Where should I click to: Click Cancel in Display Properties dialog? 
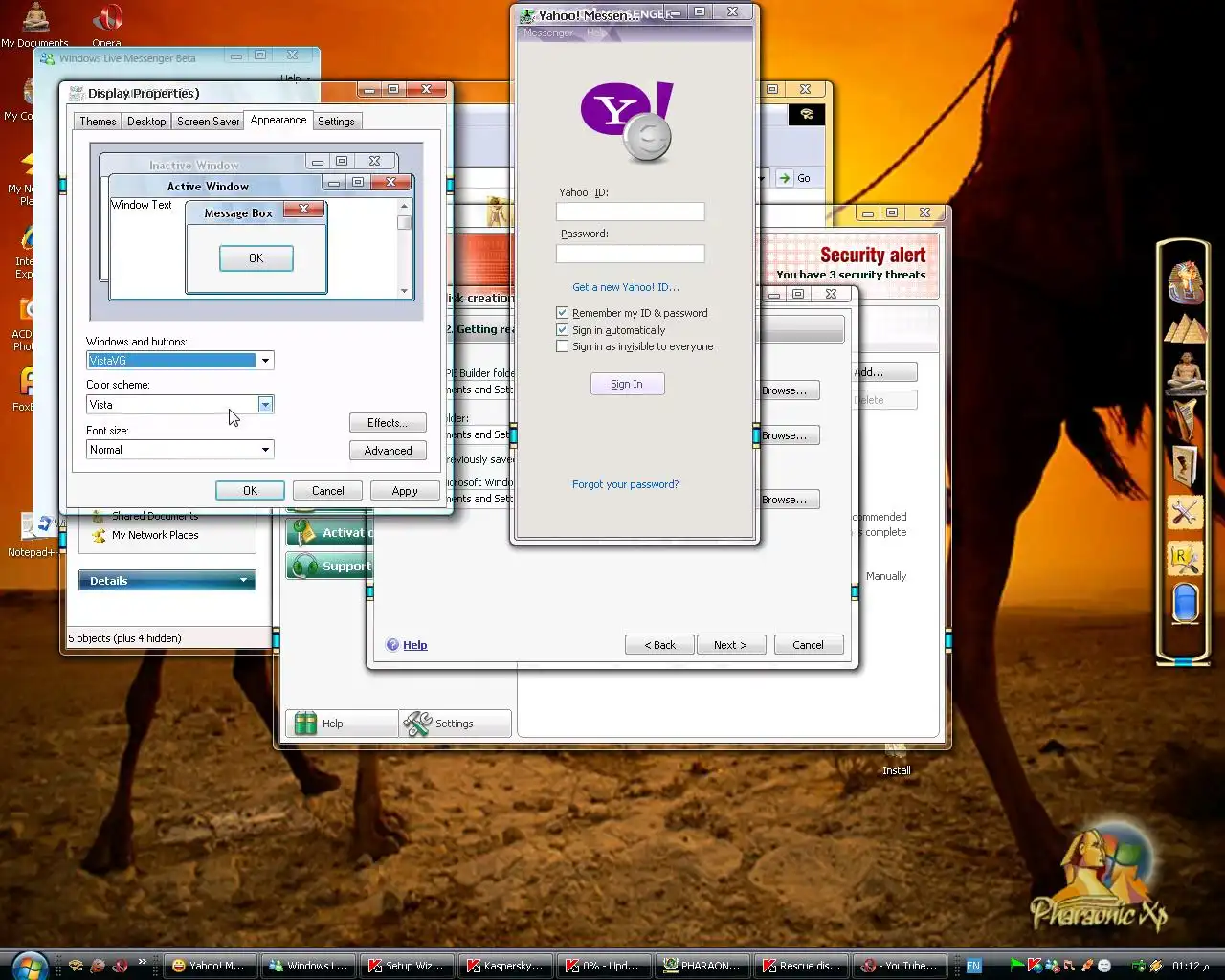[327, 491]
